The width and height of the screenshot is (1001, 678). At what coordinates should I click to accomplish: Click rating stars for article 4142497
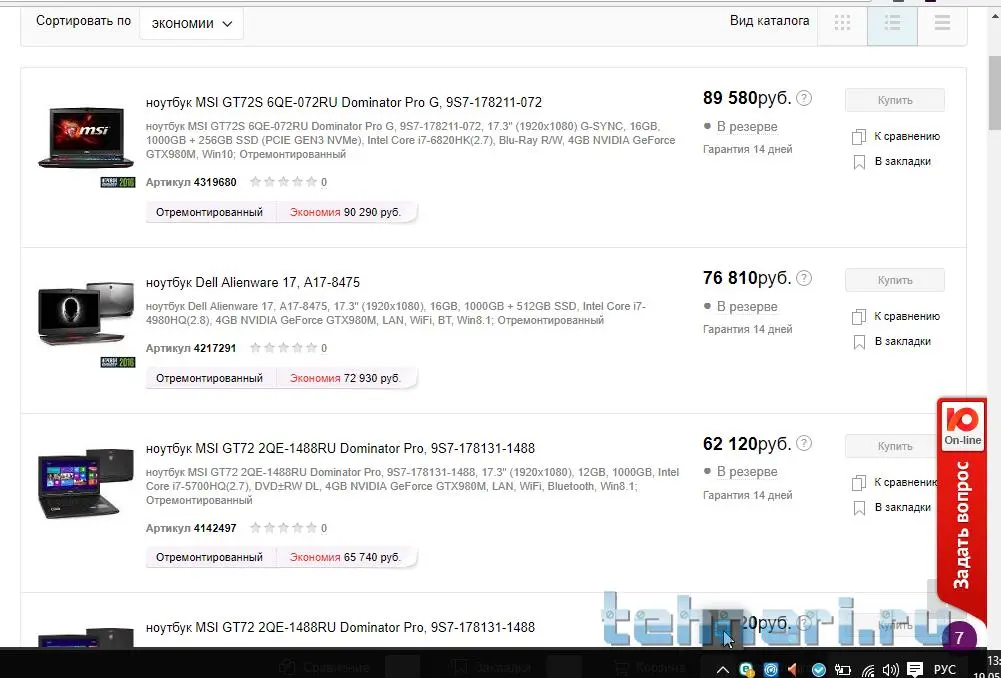283,528
